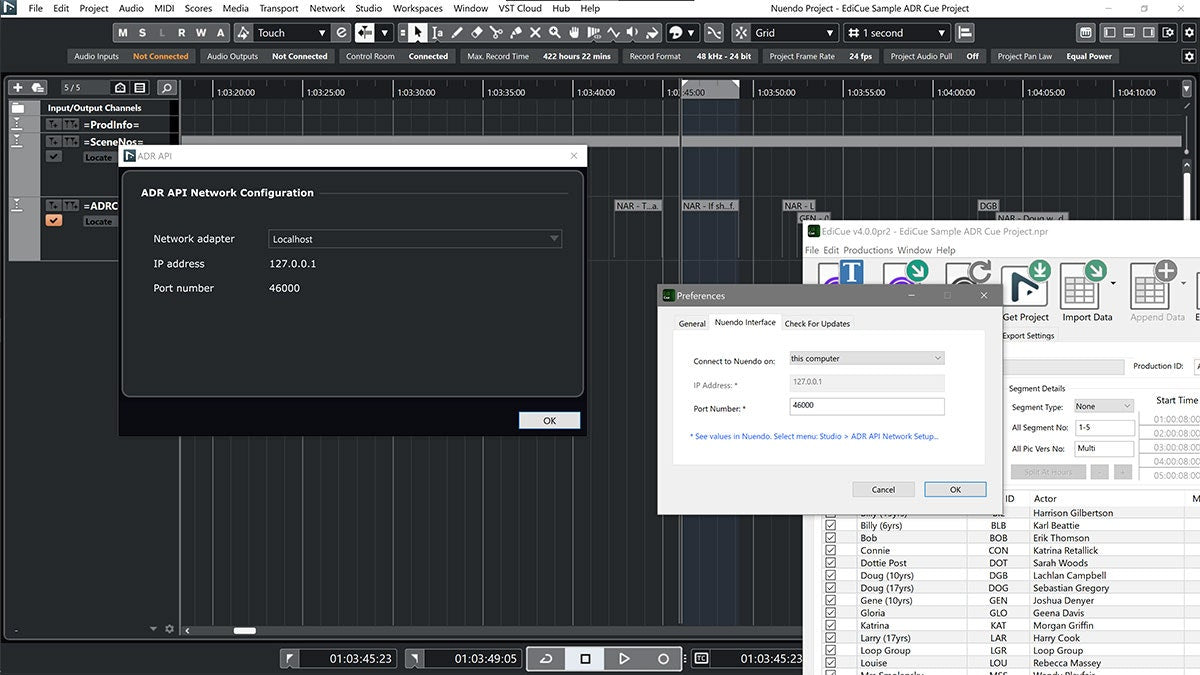Viewport: 1200px width, 675px height.
Task: Click Cycle loop transport button
Action: point(546,659)
